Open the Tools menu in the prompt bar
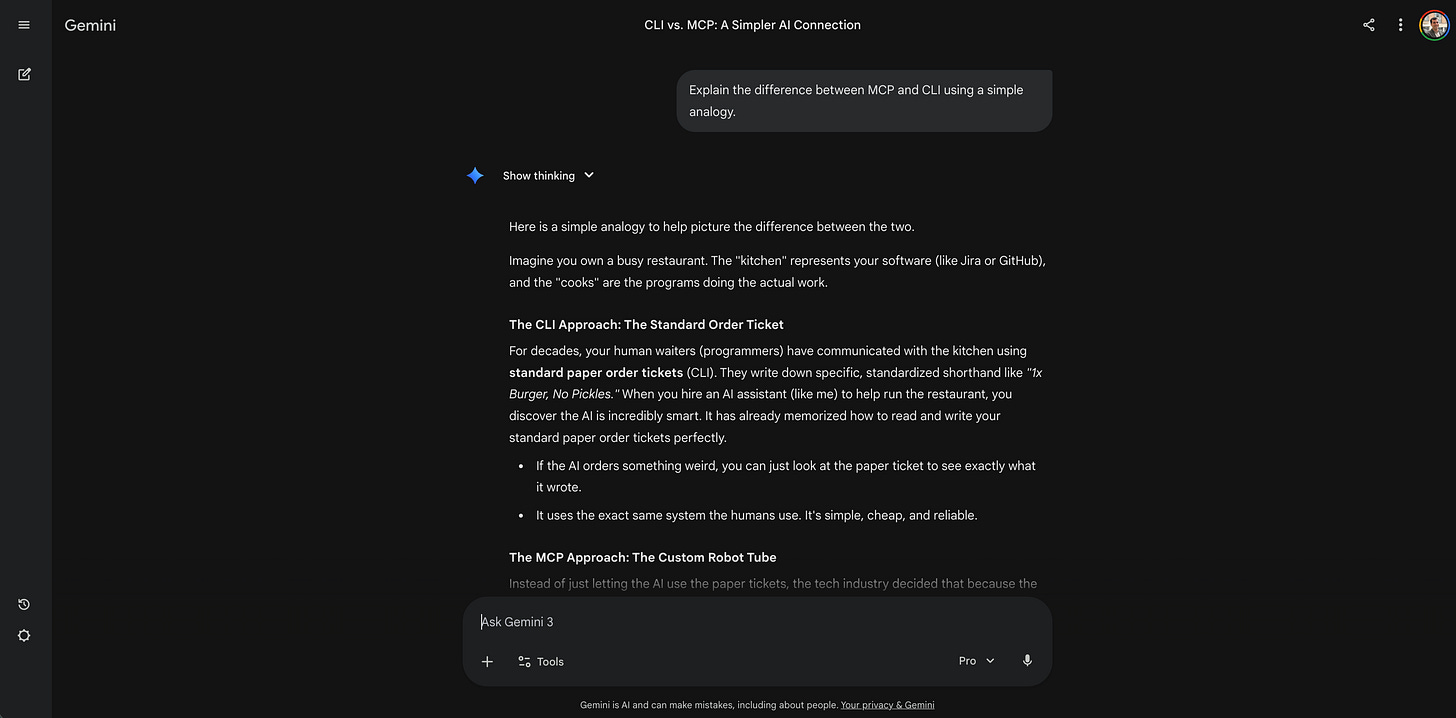This screenshot has width=1456, height=718. tap(540, 661)
